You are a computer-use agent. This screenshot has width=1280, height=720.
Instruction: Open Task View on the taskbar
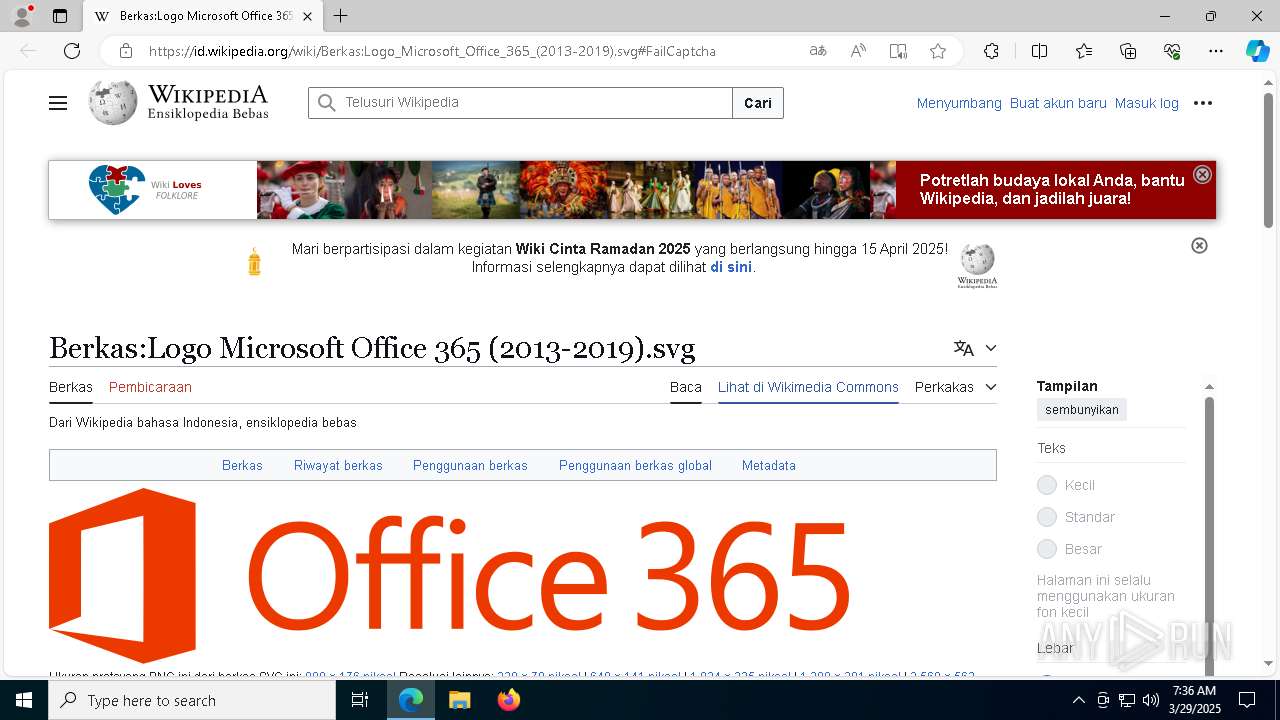360,700
